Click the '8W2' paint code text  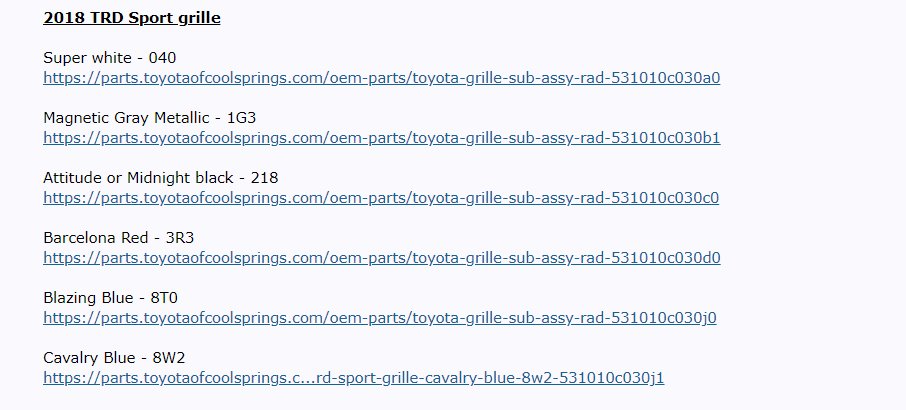[169, 358]
